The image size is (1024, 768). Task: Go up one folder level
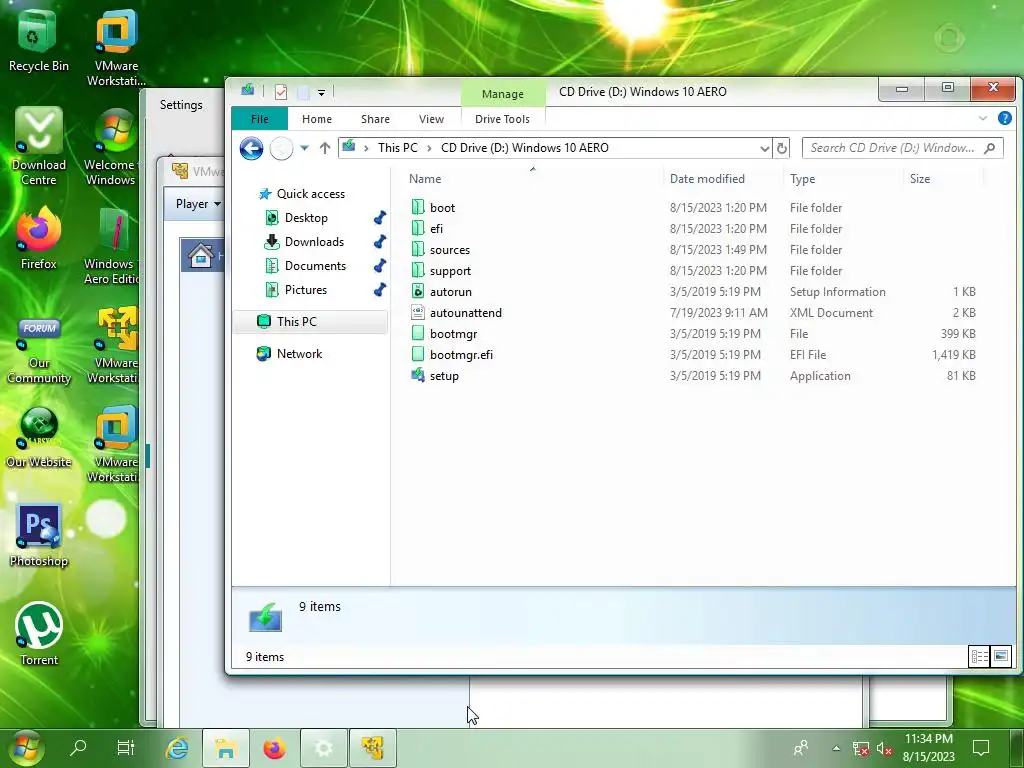[325, 148]
